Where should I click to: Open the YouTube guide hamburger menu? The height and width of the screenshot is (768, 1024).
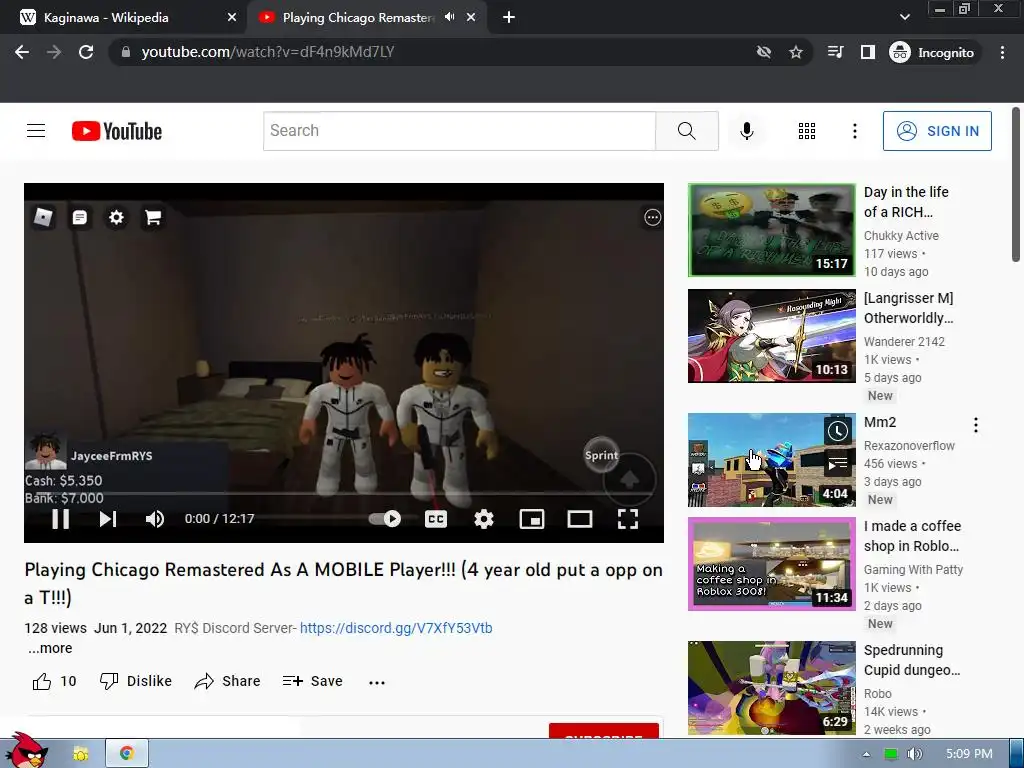pos(36,131)
